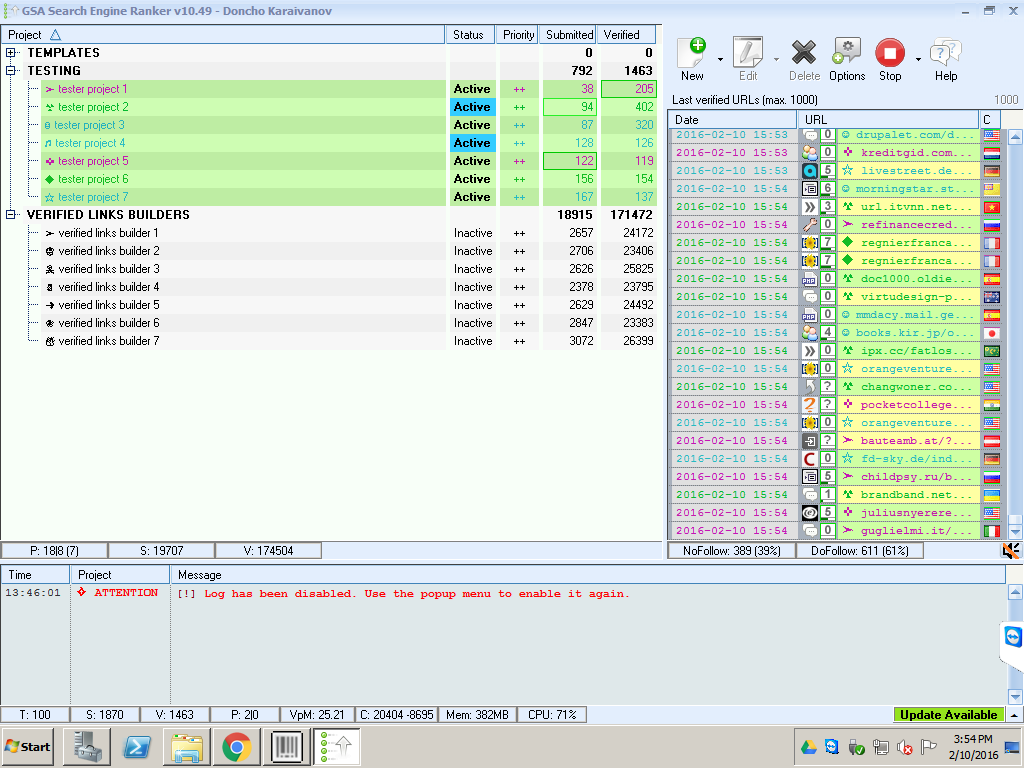This screenshot has width=1024, height=768.
Task: Click the eye icon in the juliusnyerere row
Action: (x=810, y=513)
